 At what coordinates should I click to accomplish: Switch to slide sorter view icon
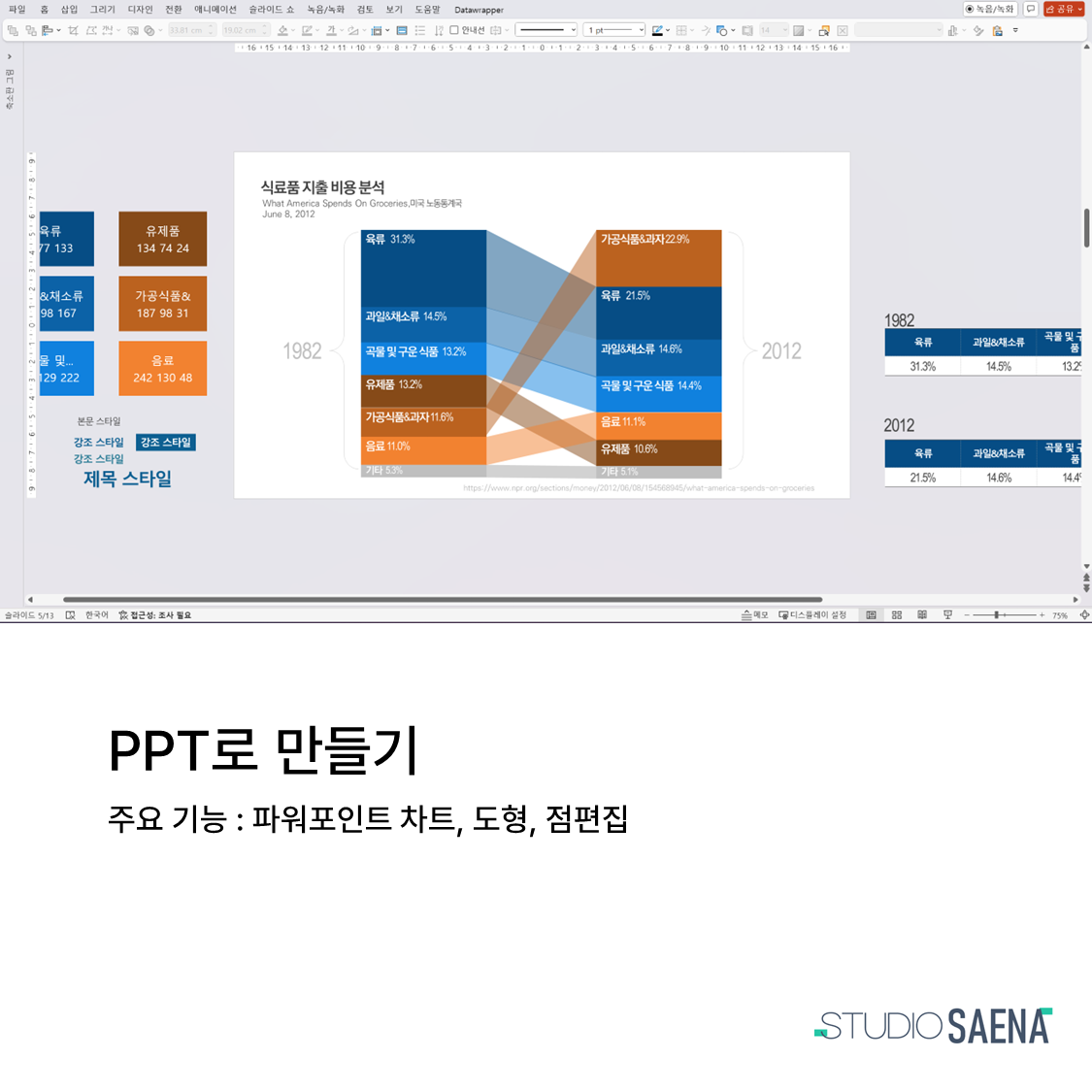pyautogui.click(x=897, y=615)
